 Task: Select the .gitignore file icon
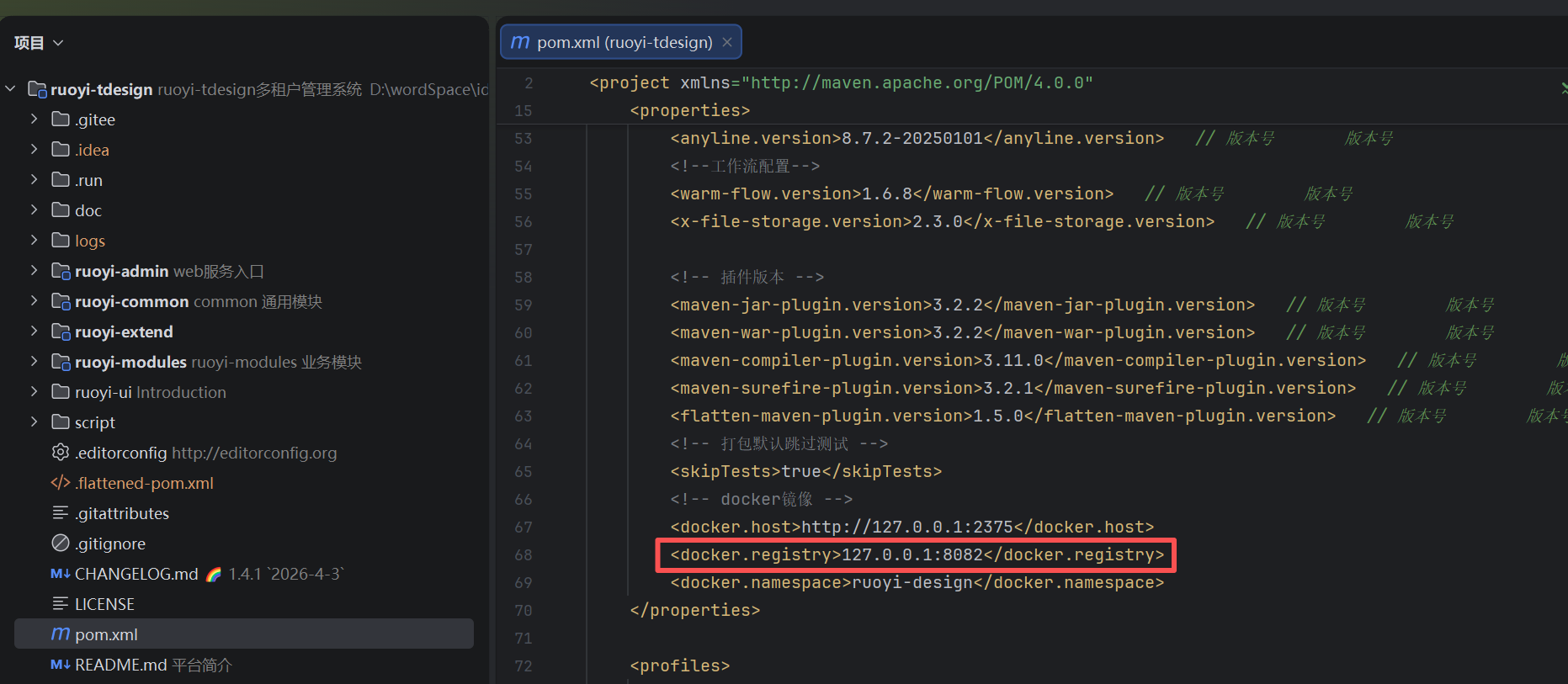pyautogui.click(x=61, y=543)
